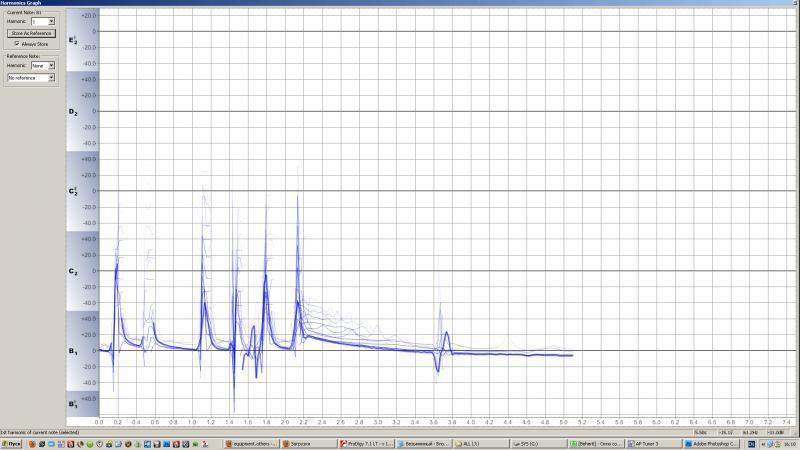
Task: Switch to the equipment.others taskbar window
Action: [x=252, y=442]
